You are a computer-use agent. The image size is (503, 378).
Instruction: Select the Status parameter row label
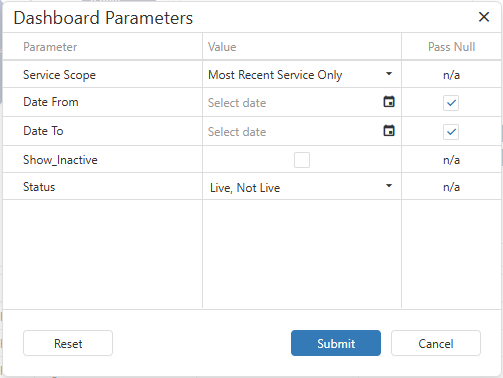pos(39,187)
